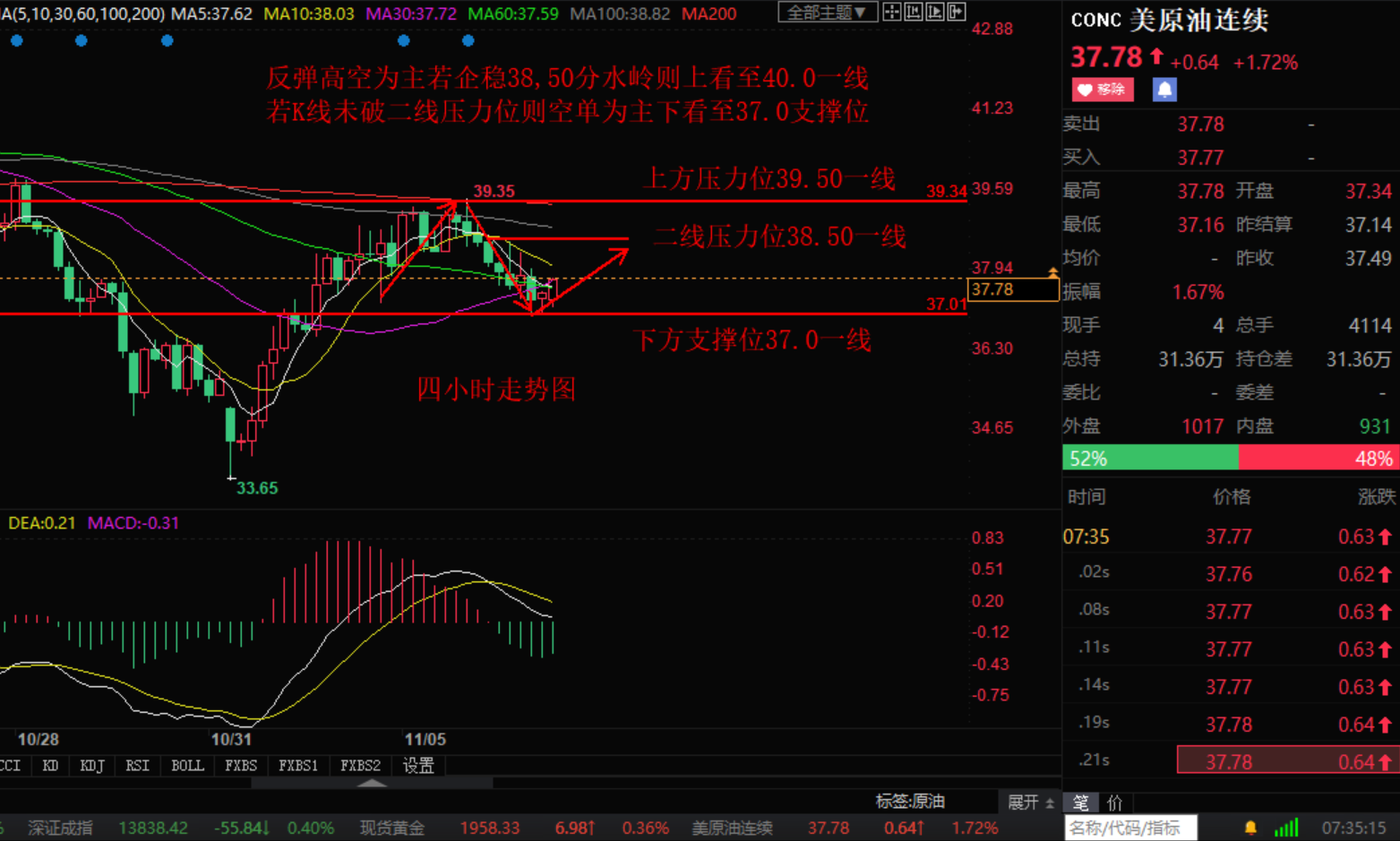Image resolution: width=1400 pixels, height=841 pixels.
Task: Toggle the crosshair cursor icon
Action: click(892, 12)
